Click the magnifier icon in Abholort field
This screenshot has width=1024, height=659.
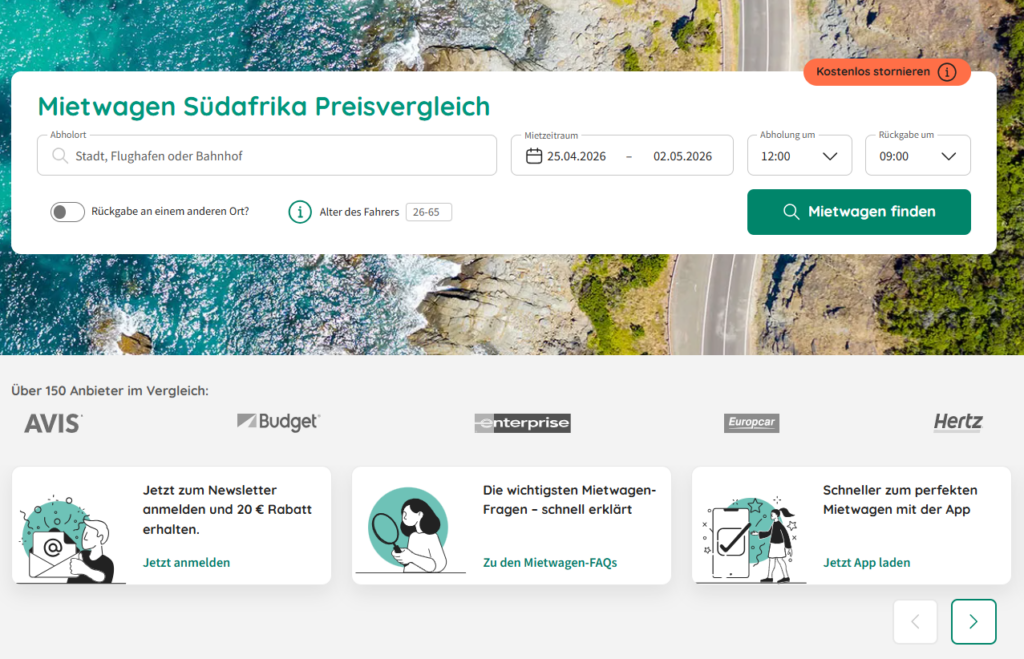point(60,155)
